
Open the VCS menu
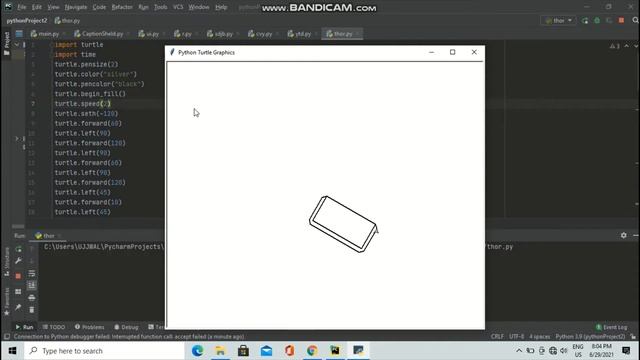pos(178,7)
